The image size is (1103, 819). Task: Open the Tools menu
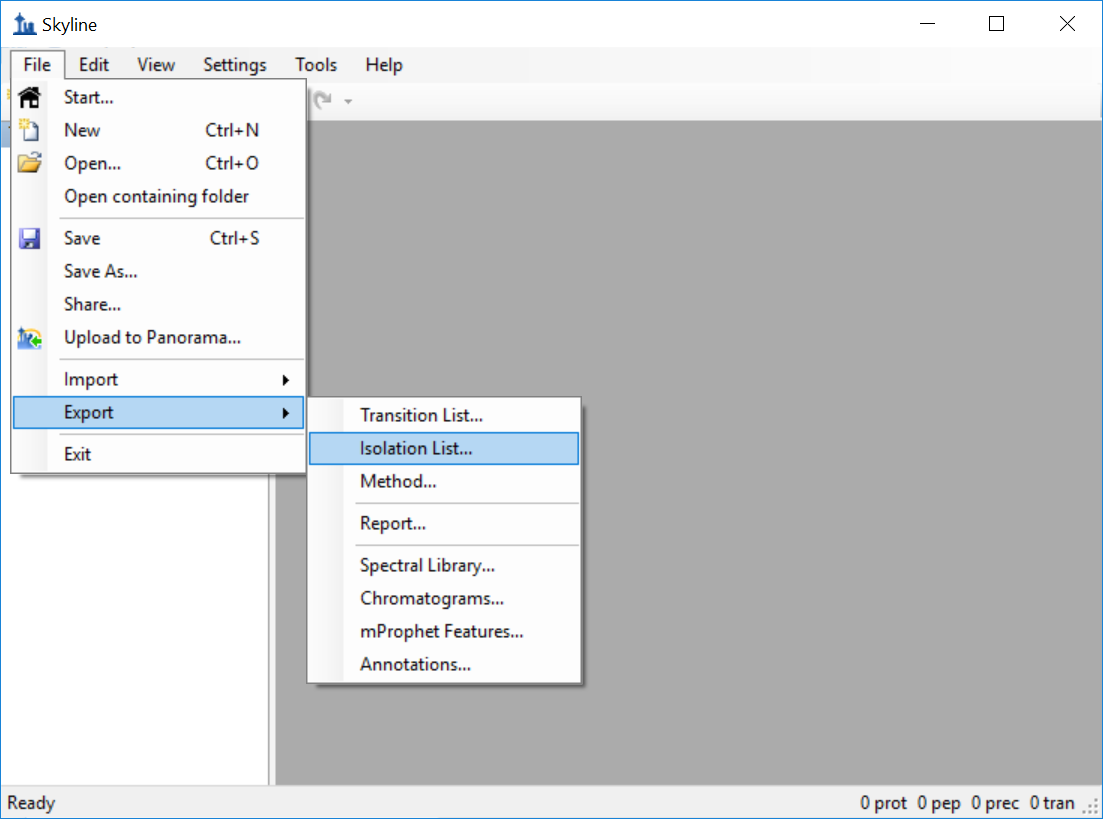click(316, 65)
